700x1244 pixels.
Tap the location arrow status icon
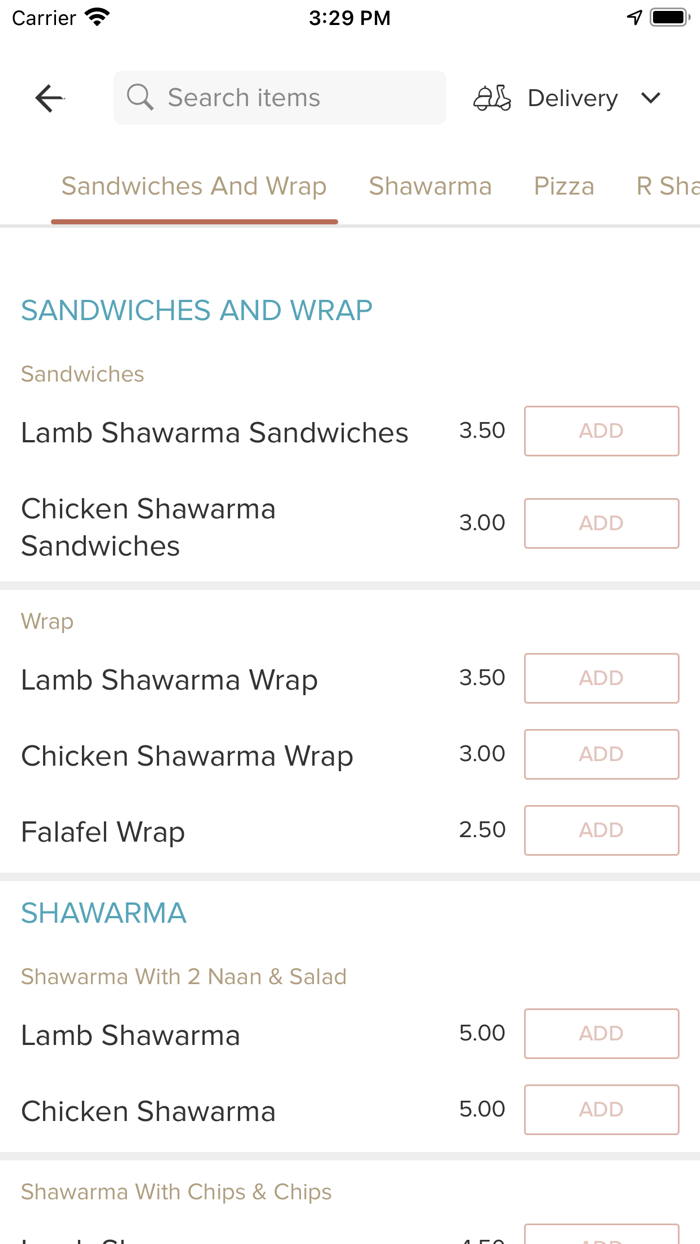(634, 16)
